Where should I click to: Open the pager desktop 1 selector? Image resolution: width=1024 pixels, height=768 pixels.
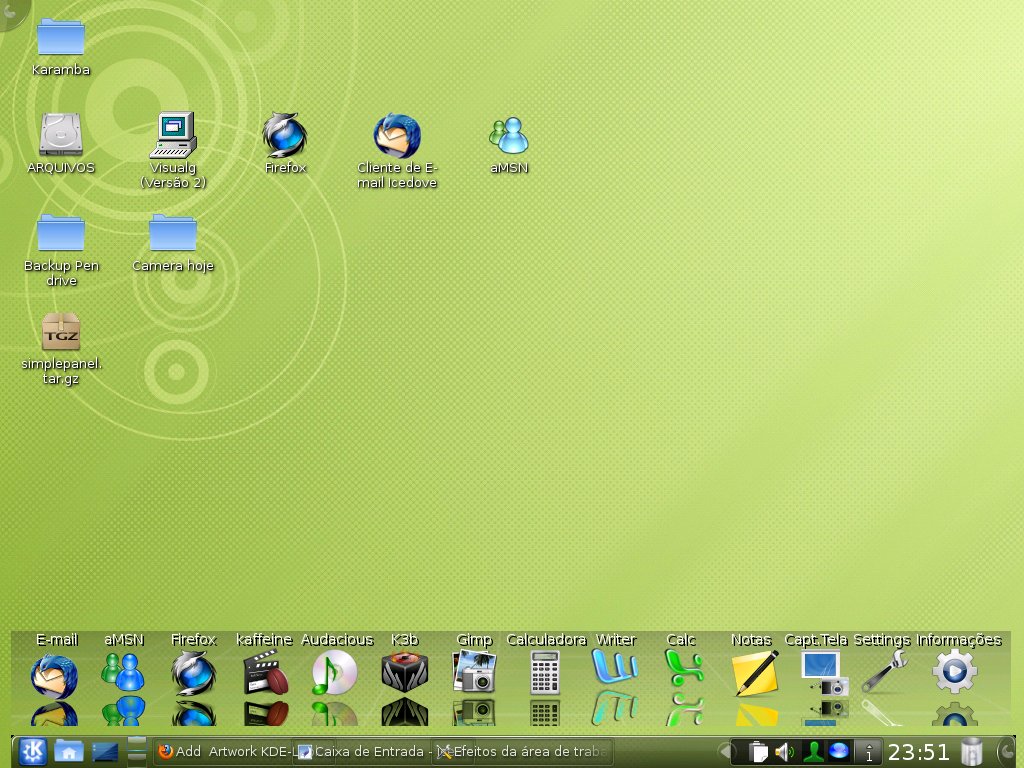pyautogui.click(x=869, y=752)
